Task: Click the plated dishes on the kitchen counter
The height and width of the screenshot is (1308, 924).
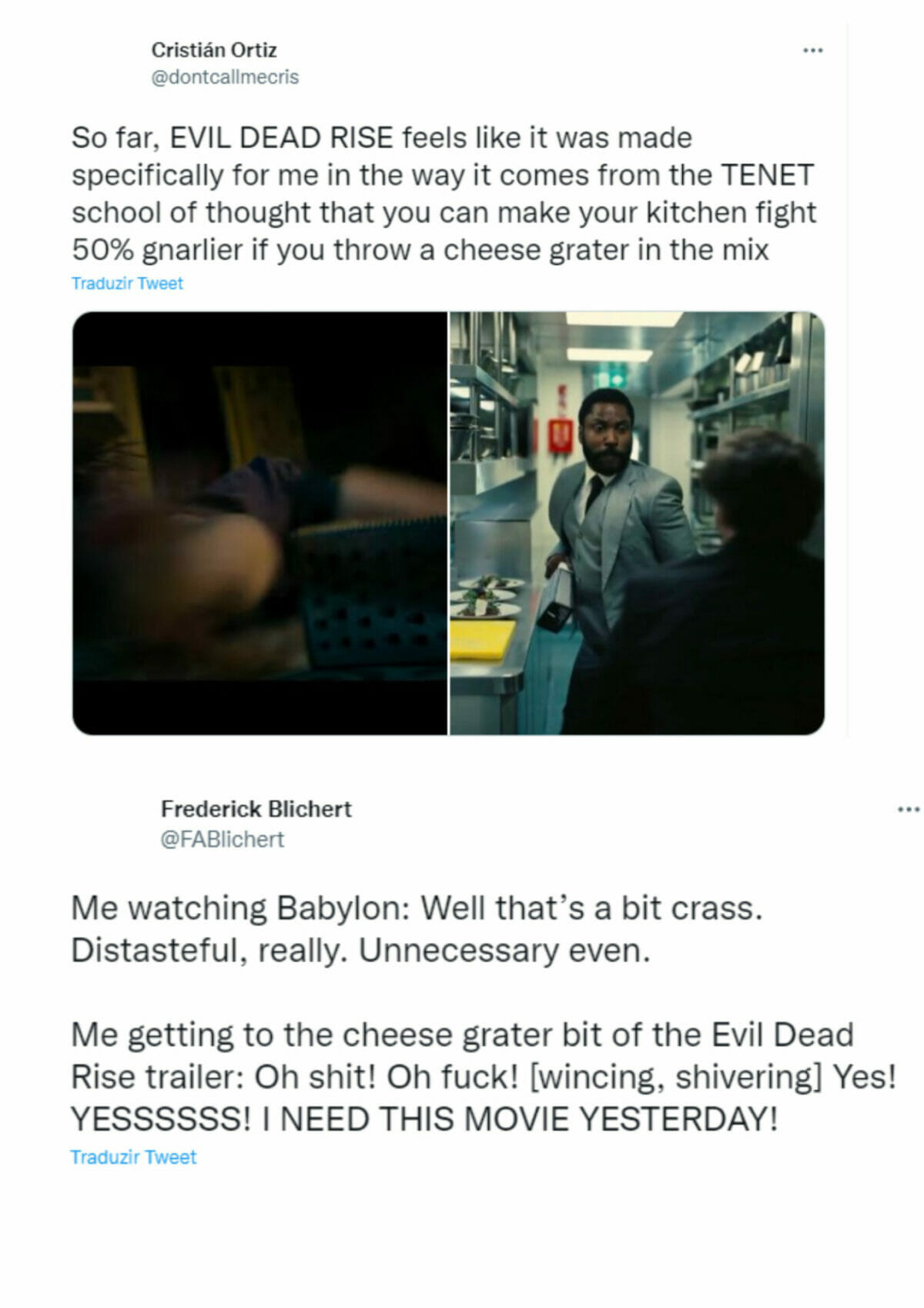Action: (x=487, y=597)
